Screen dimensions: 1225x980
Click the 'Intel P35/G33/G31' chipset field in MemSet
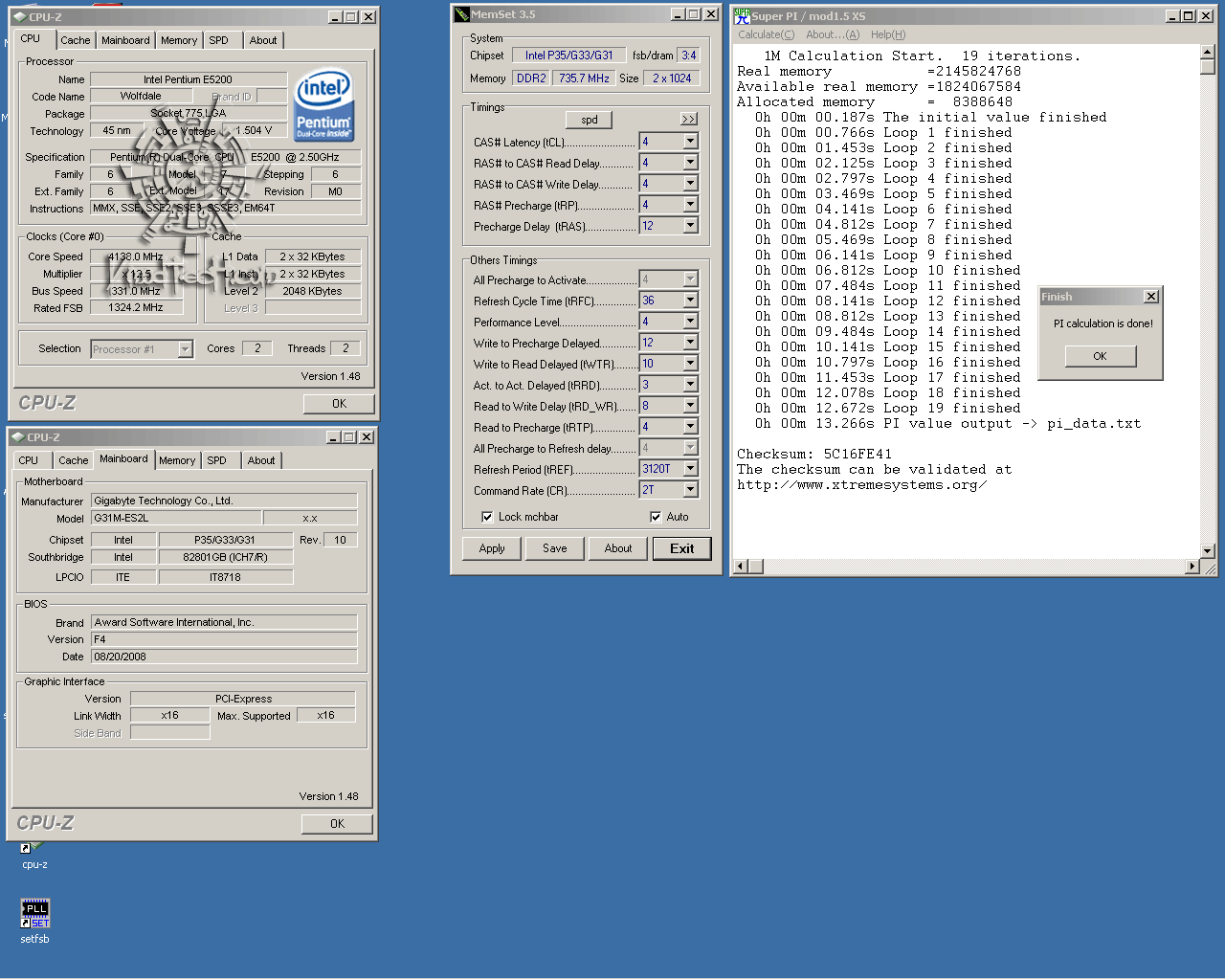(569, 56)
